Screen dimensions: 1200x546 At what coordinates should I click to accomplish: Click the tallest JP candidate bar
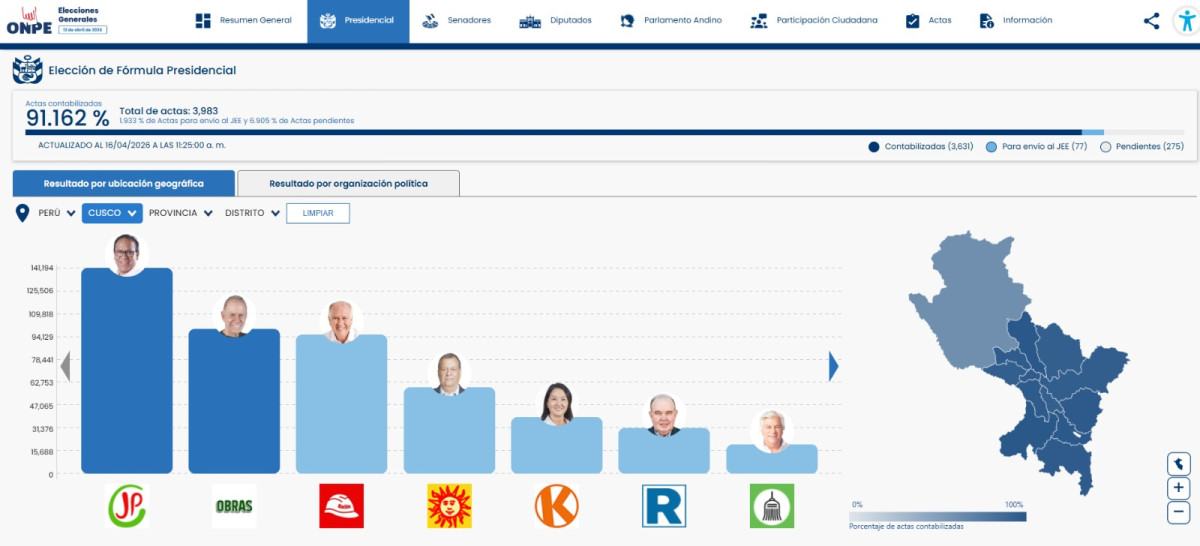tap(127, 370)
